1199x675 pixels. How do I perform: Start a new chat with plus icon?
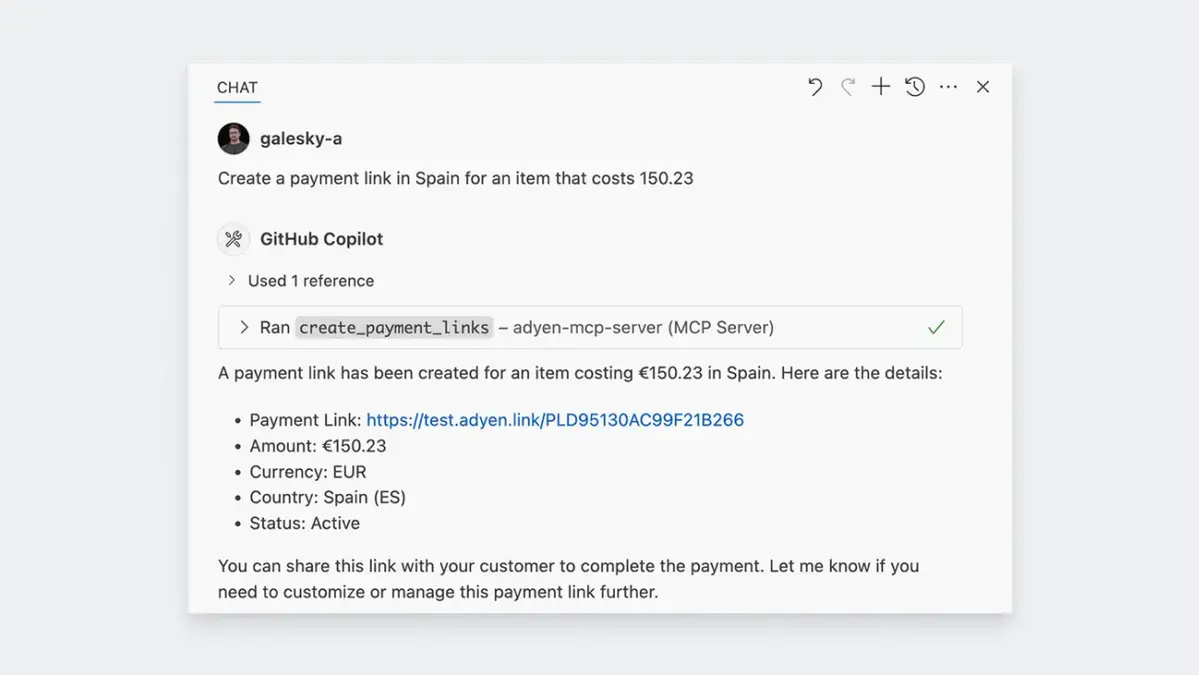point(881,86)
